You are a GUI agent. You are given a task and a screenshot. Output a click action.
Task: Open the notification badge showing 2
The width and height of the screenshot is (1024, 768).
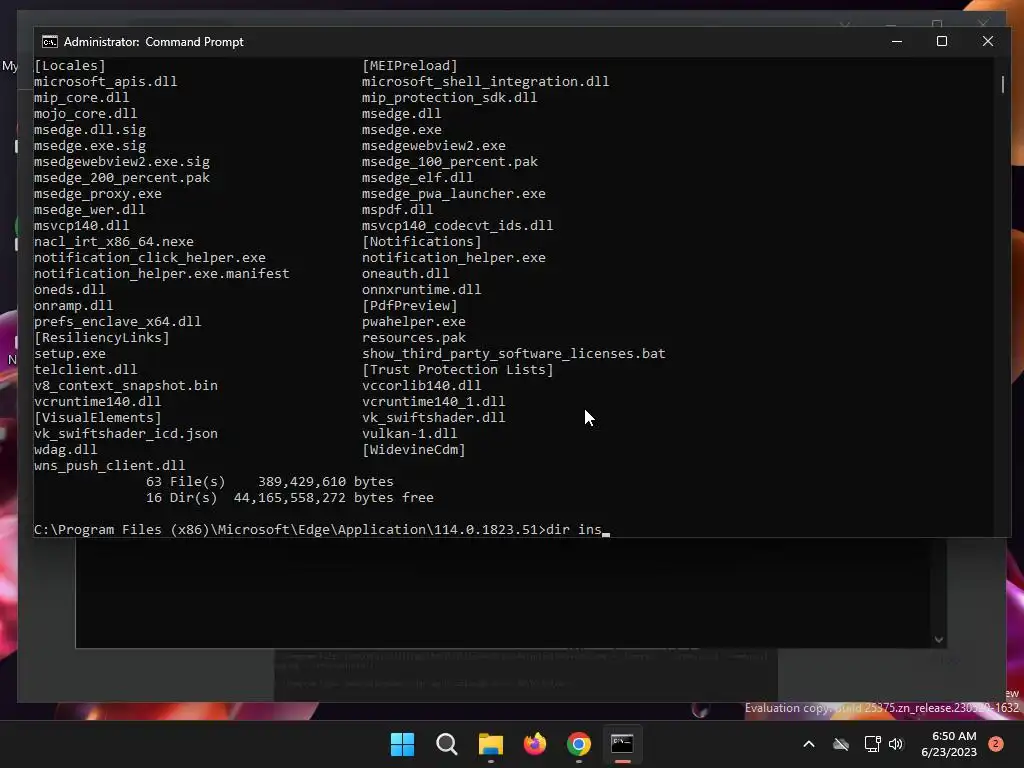(996, 744)
